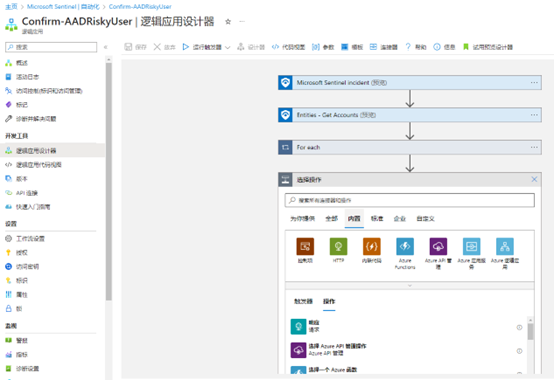Choose the Azure API 管理 connector icon
Viewport: 554px width, 380px height.
(438, 247)
